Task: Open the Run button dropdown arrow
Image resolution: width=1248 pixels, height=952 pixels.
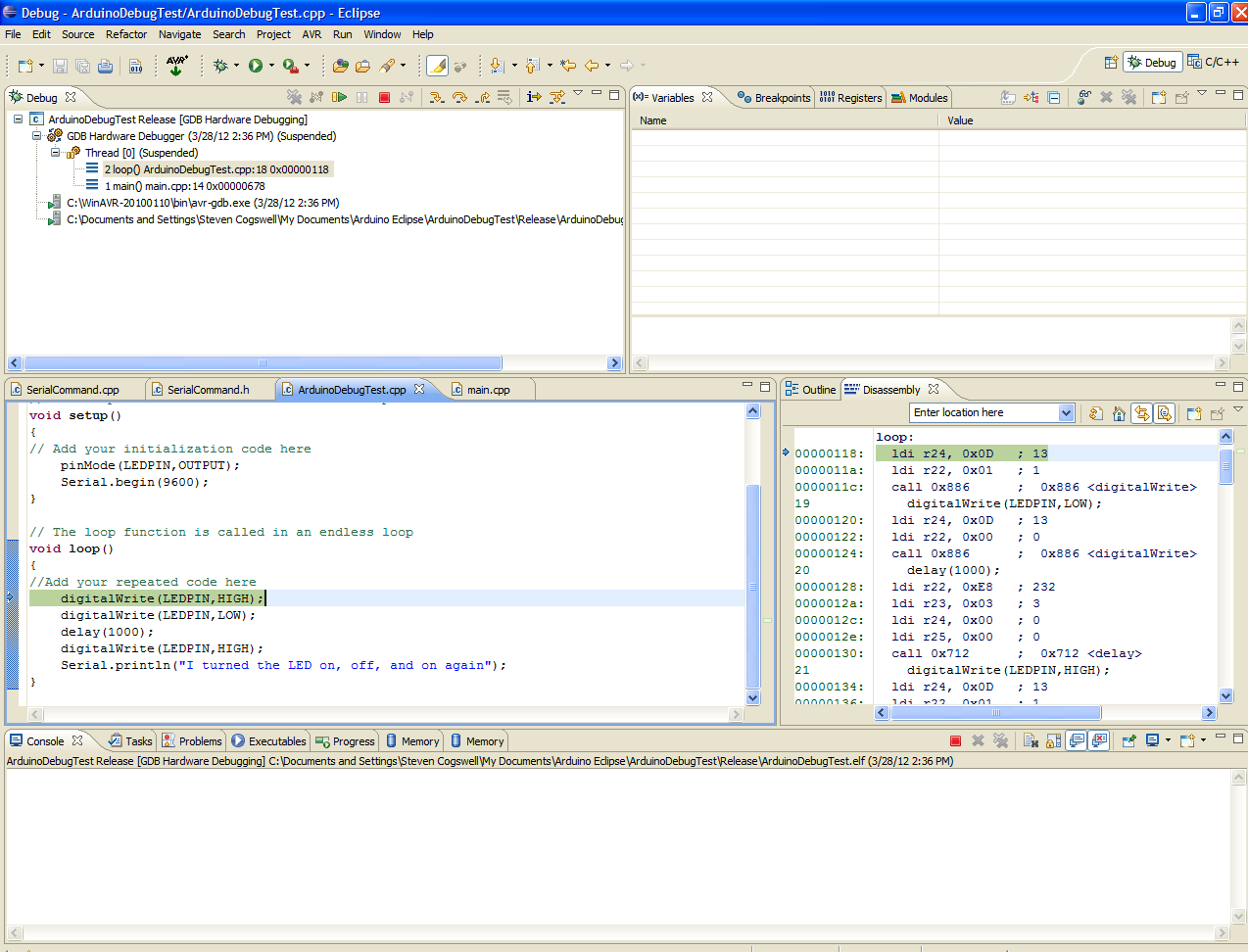Action: [271, 66]
